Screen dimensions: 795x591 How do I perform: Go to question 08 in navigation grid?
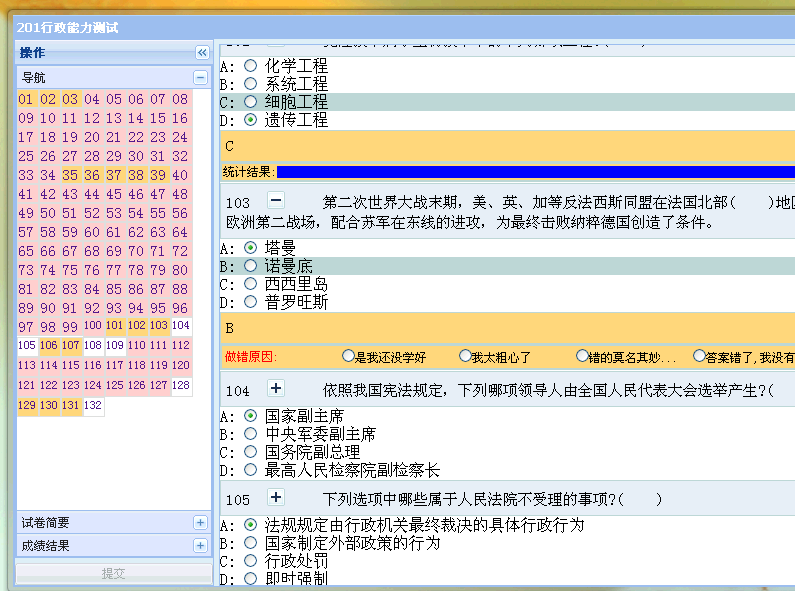(x=180, y=99)
